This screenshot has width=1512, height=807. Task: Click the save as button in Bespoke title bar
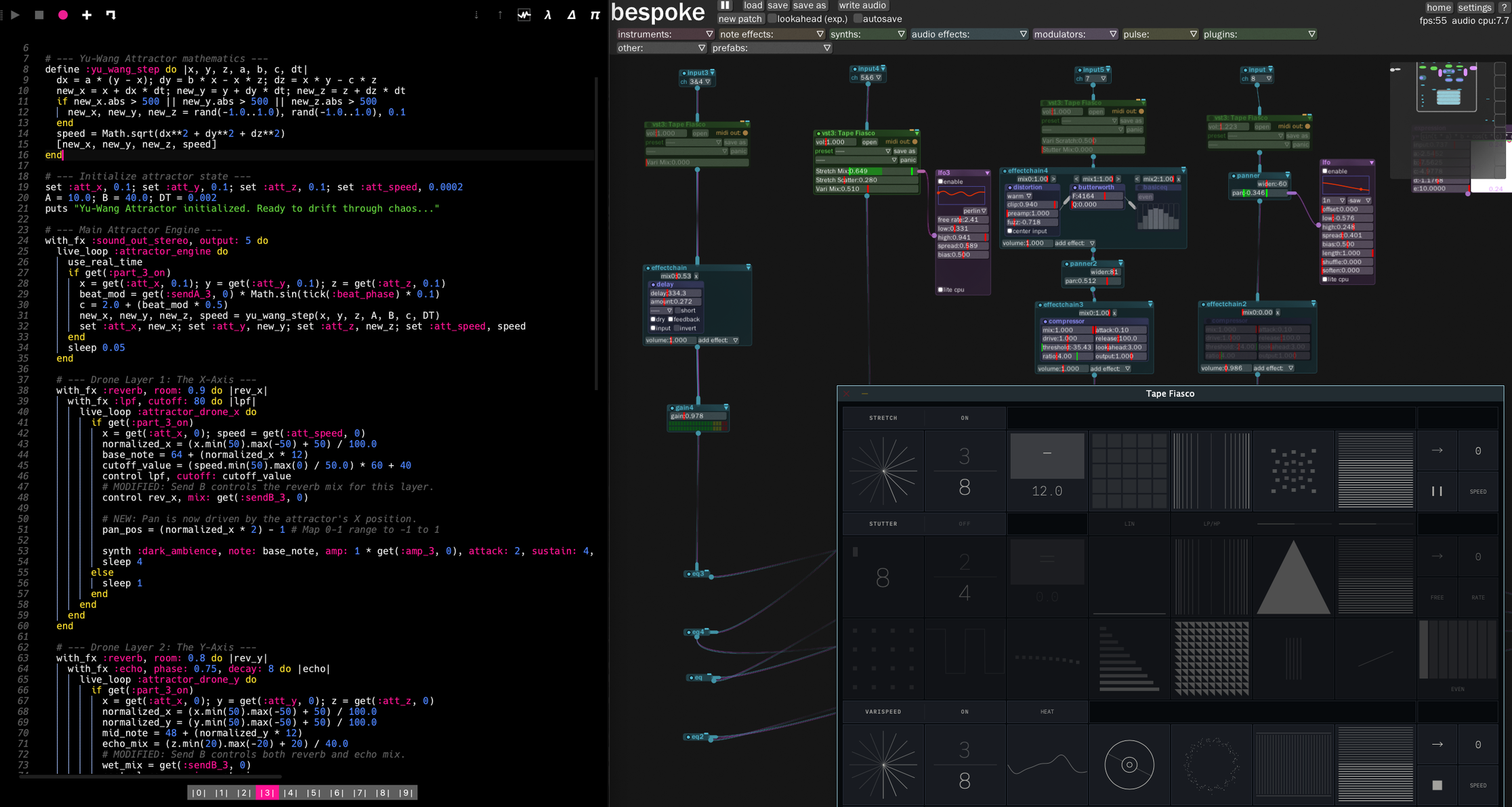tap(810, 5)
